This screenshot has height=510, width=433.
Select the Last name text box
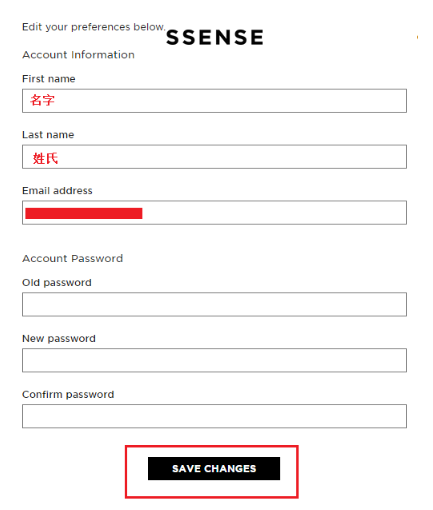pos(214,157)
